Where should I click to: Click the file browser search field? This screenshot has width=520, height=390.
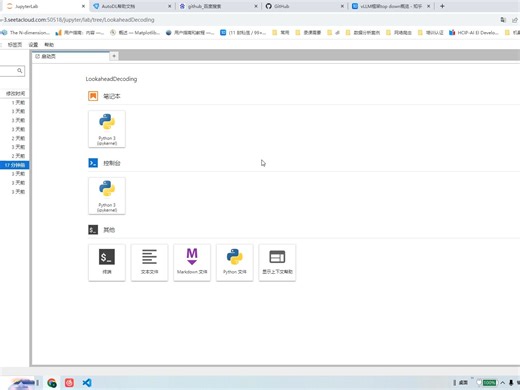tap(12, 71)
